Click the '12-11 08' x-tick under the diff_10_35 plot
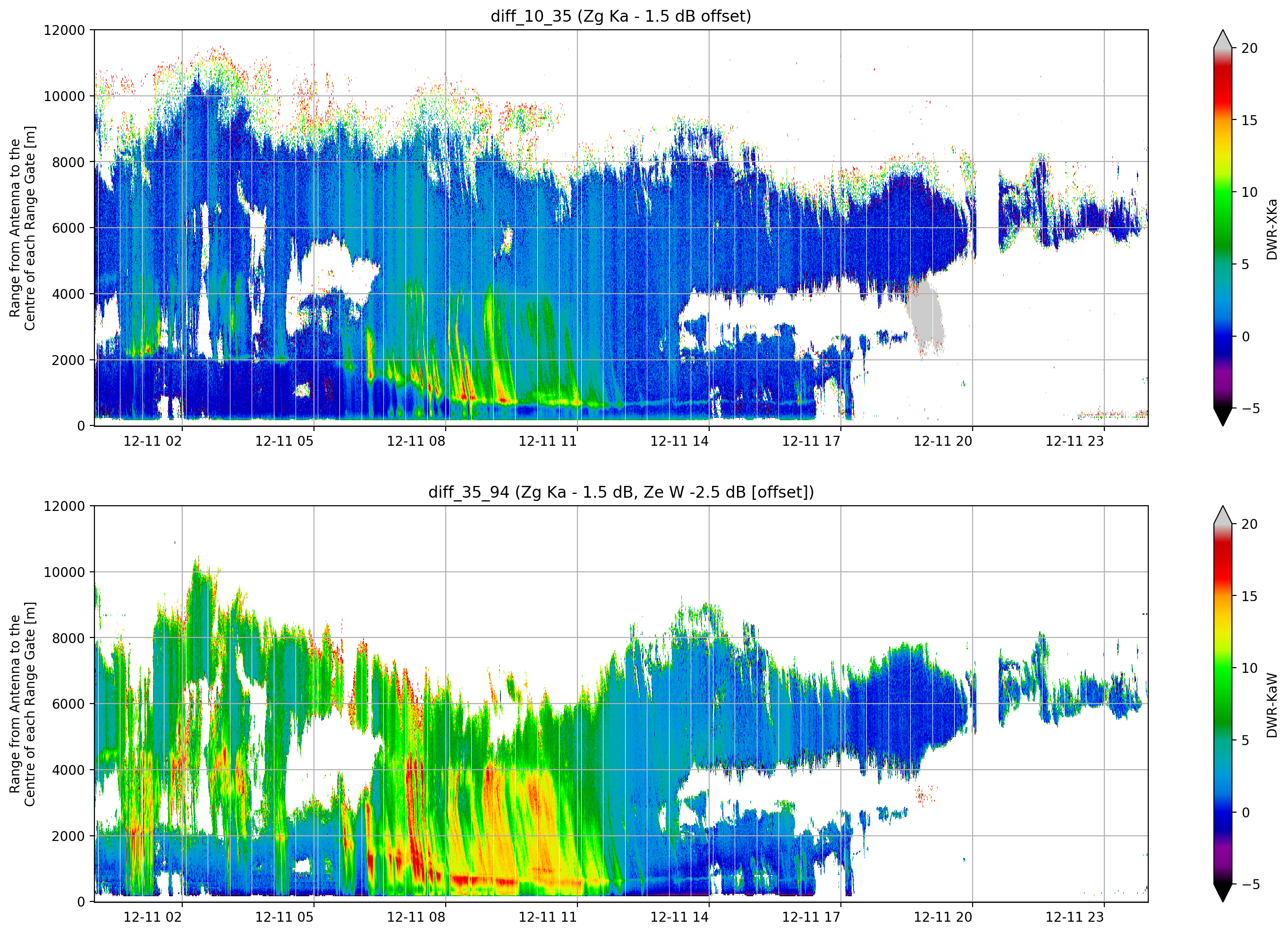This screenshot has height=934, width=1288. (x=416, y=441)
